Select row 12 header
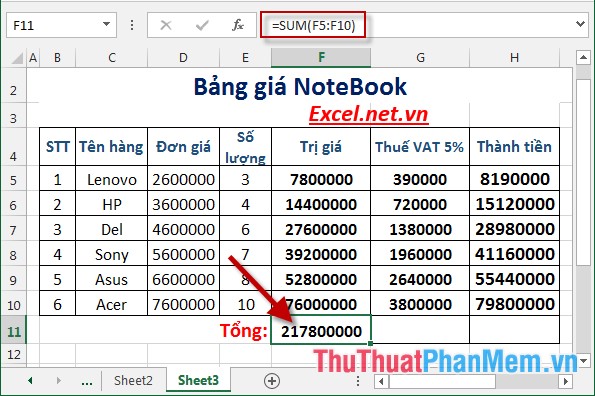The width and height of the screenshot is (595, 396). point(13,355)
